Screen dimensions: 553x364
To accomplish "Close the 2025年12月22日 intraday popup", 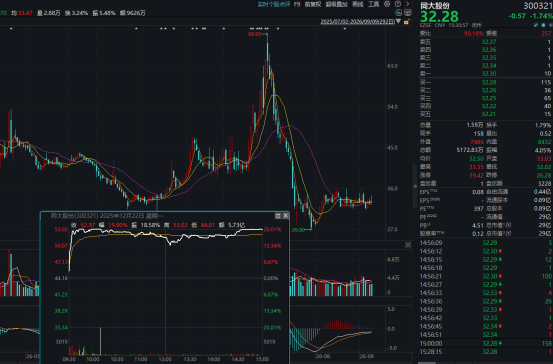I will [285, 216].
